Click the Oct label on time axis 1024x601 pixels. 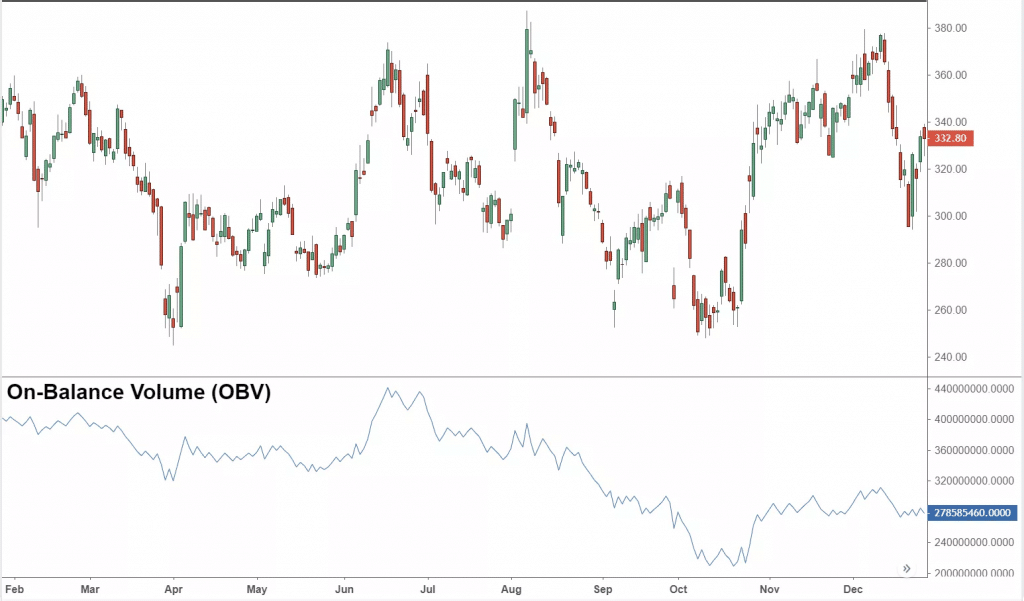(679, 591)
